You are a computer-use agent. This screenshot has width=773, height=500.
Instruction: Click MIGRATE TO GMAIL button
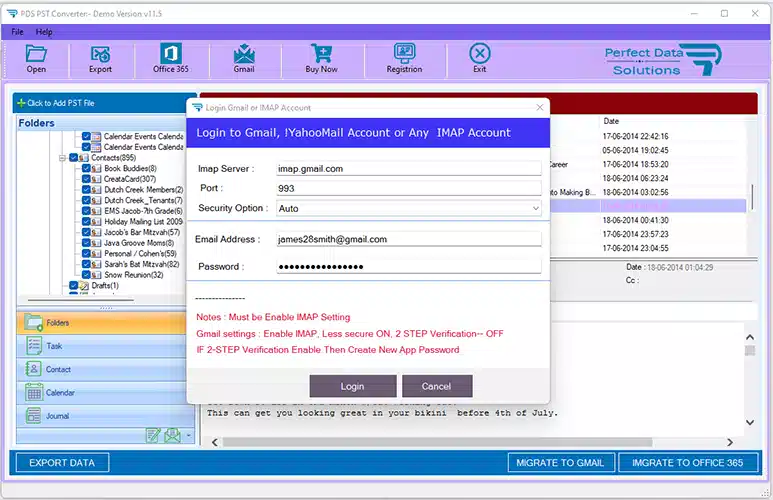(561, 463)
